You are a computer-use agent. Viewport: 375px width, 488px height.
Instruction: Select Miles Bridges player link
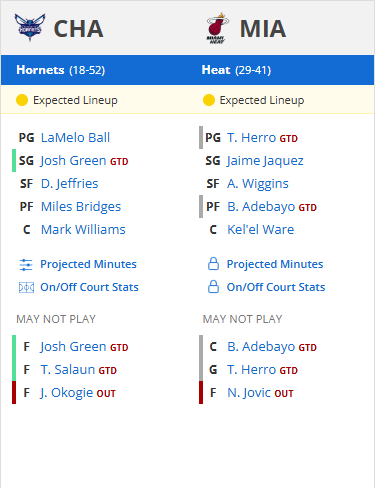[x=81, y=207]
